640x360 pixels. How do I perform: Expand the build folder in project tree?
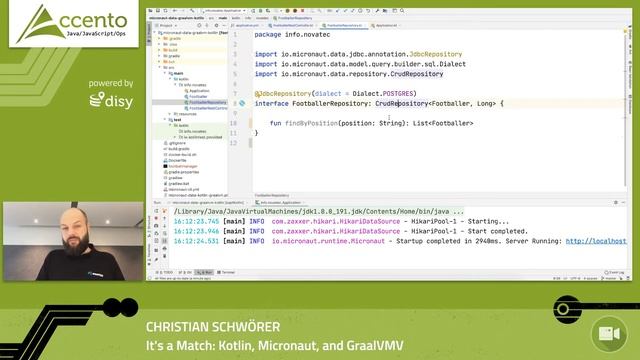click(x=160, y=50)
